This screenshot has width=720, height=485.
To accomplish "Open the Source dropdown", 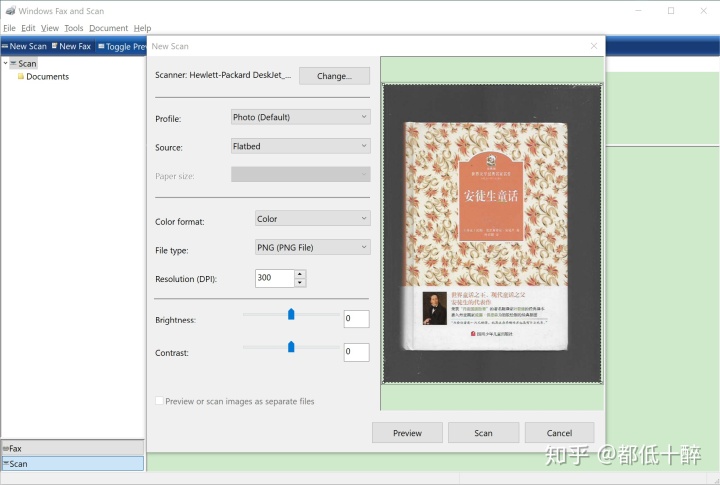I will coord(301,146).
